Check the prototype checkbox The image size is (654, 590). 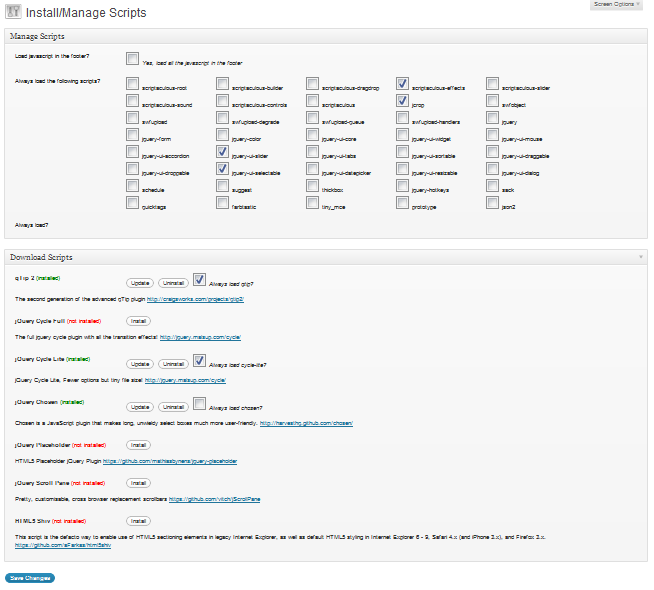coord(402,203)
